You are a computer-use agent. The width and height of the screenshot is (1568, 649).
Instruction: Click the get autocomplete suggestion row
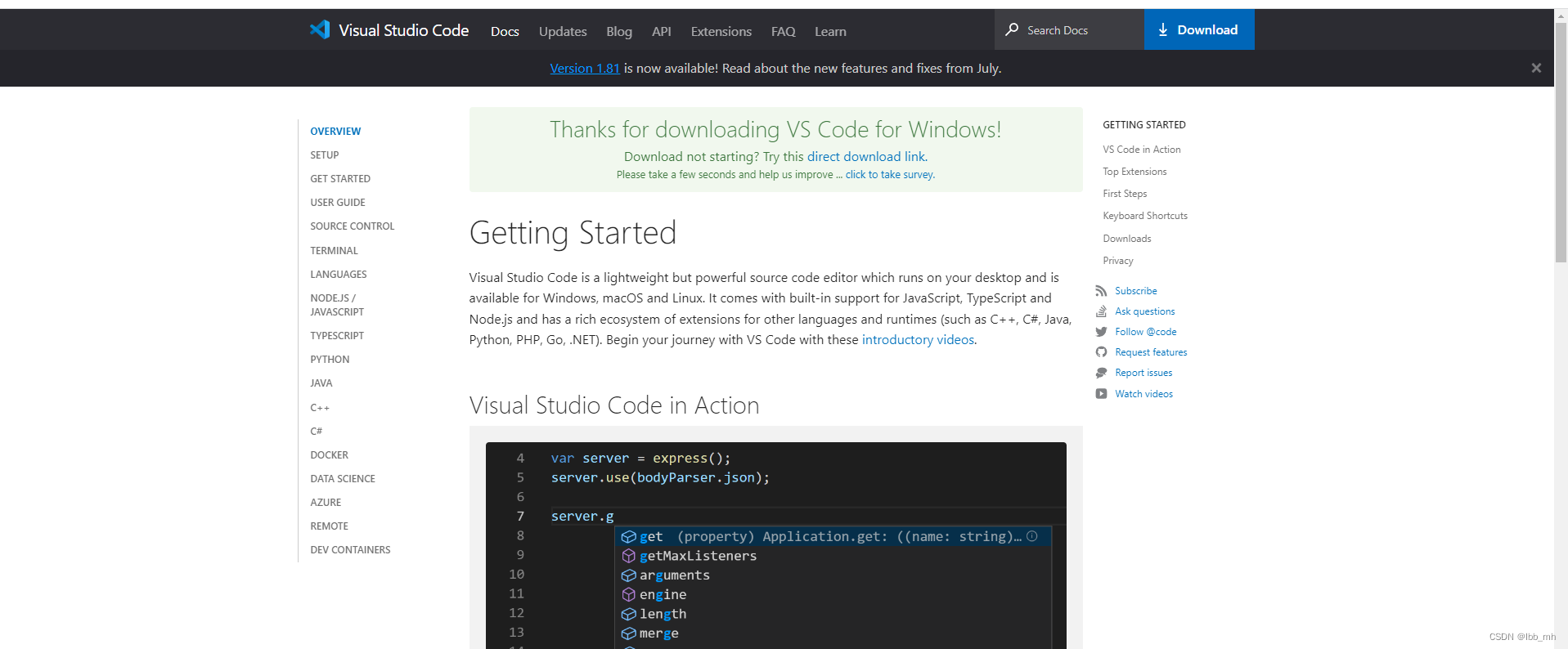(x=833, y=536)
